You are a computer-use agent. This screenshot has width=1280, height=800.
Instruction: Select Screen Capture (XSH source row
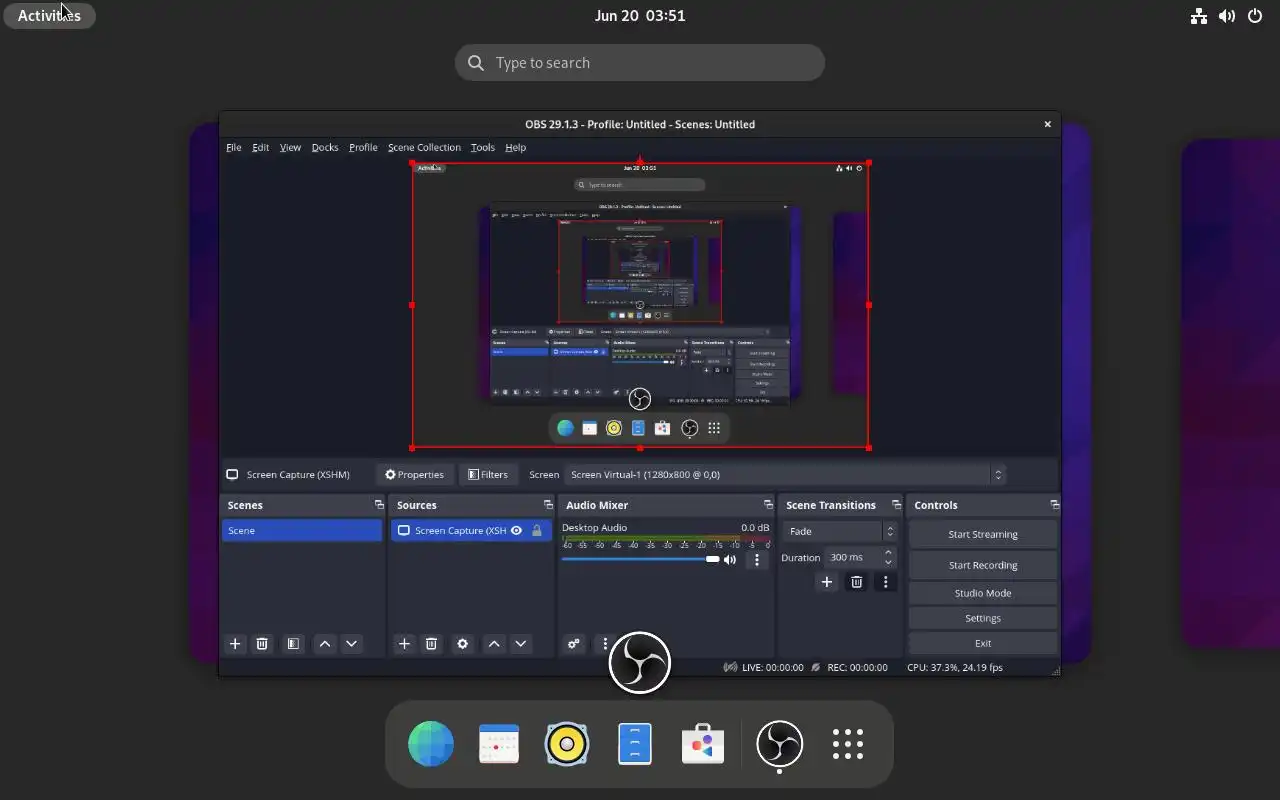click(x=471, y=531)
